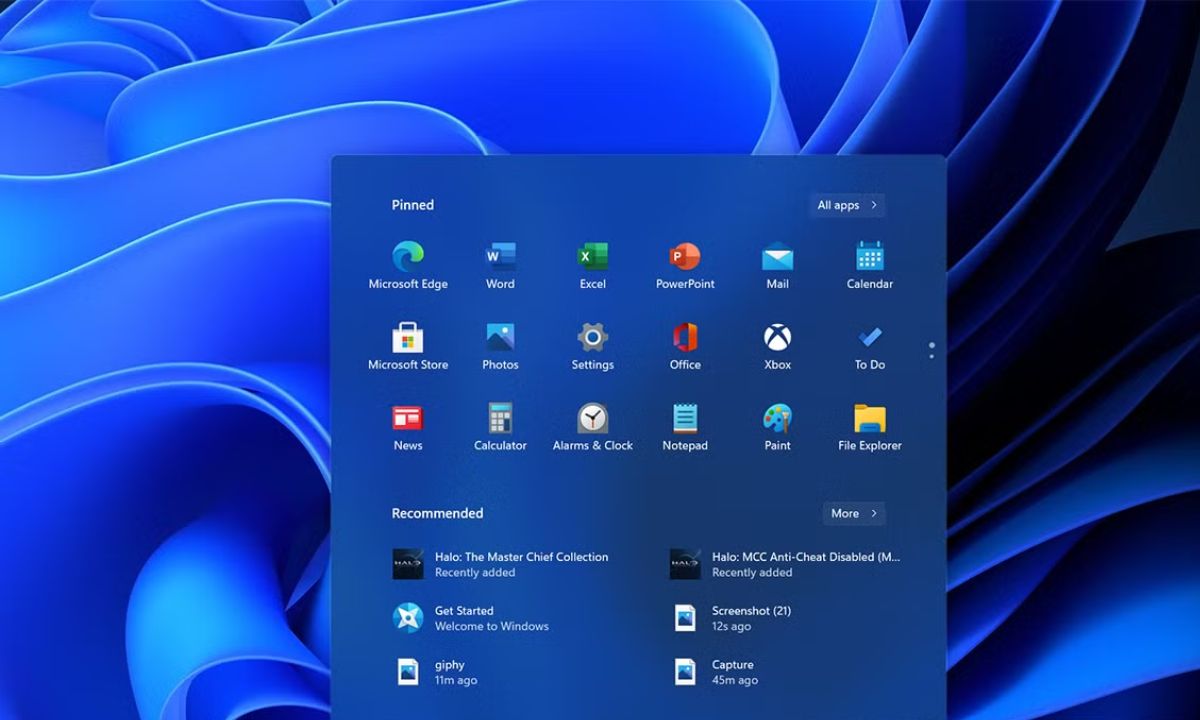Open the Capture recommended file

714,672
